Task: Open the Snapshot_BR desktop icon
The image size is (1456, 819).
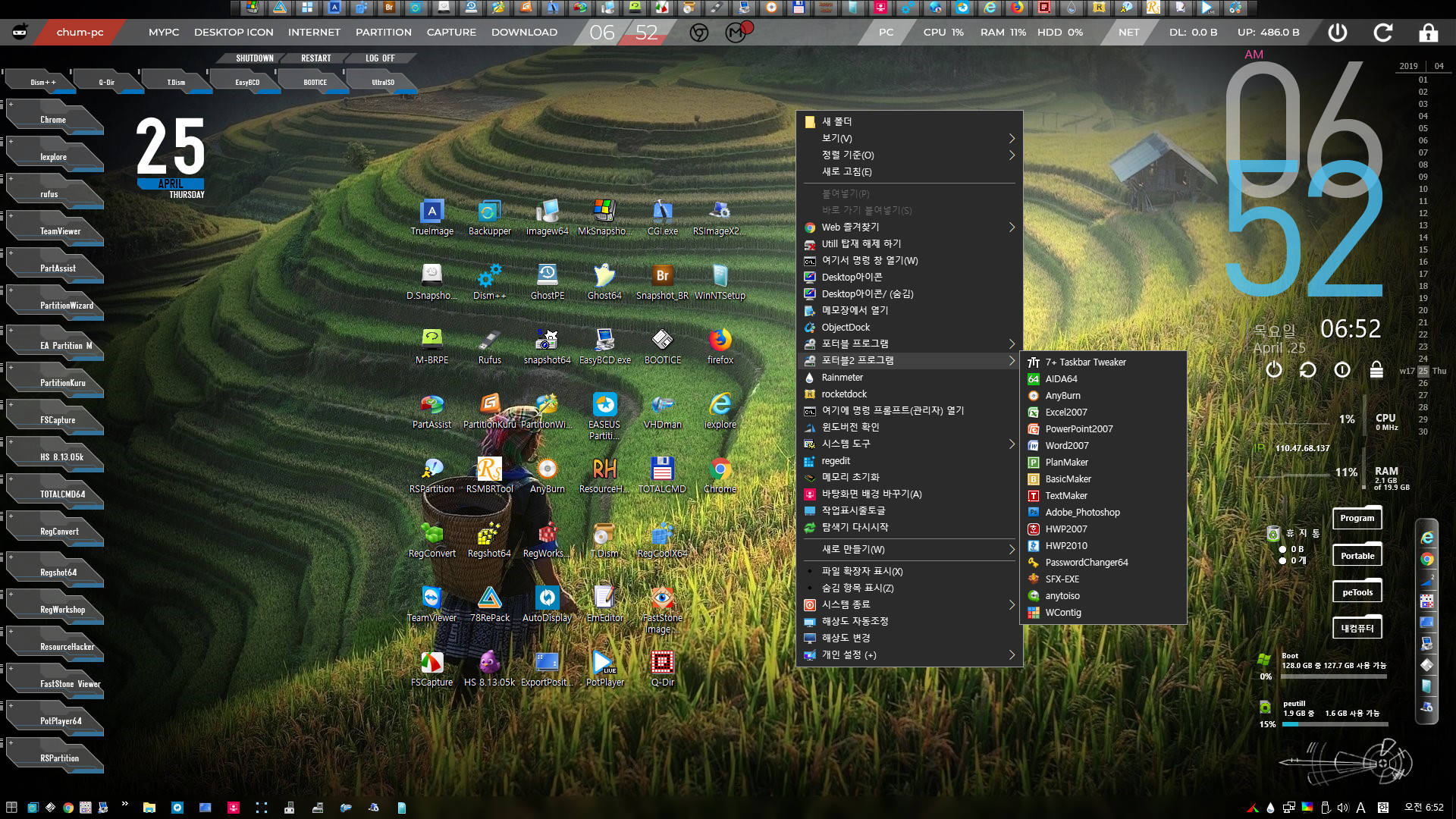Action: click(662, 281)
